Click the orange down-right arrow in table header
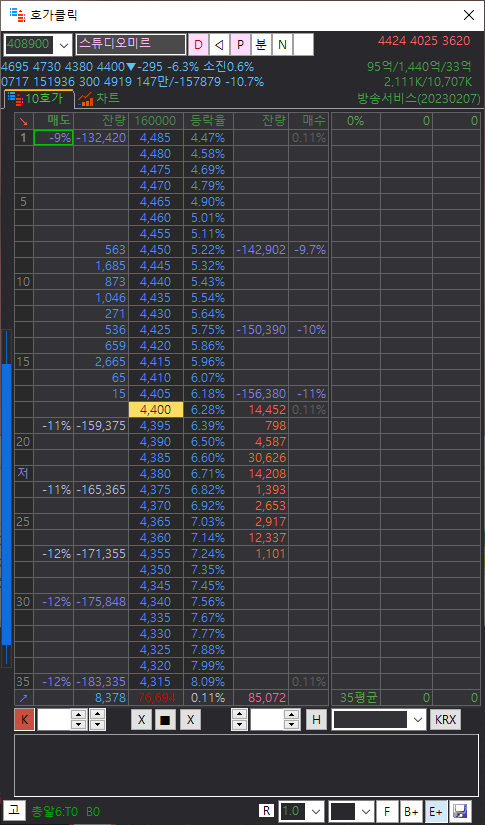The width and height of the screenshot is (485, 825). (24, 121)
